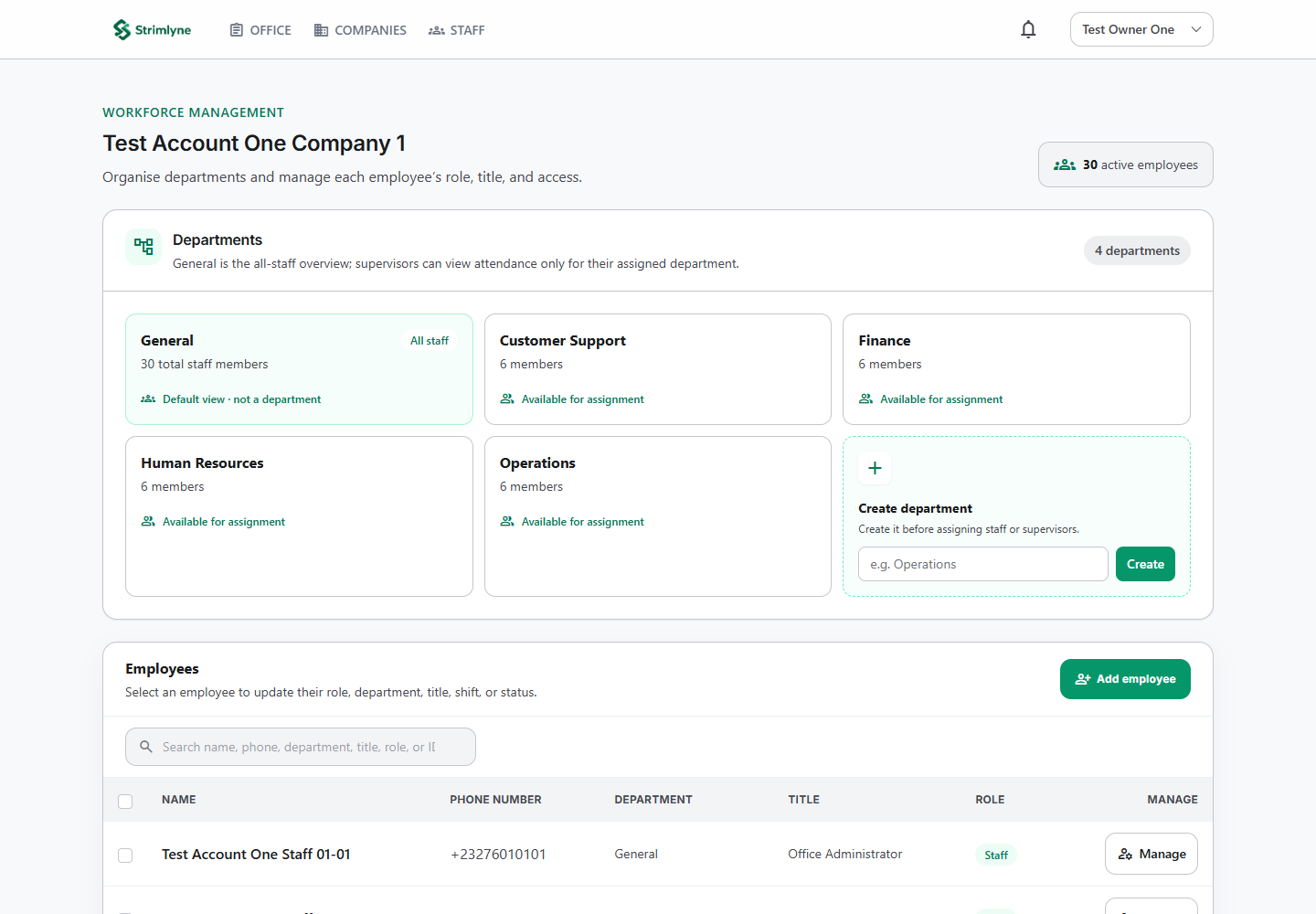Click the Operations availability icon
The image size is (1316, 914).
(x=507, y=521)
